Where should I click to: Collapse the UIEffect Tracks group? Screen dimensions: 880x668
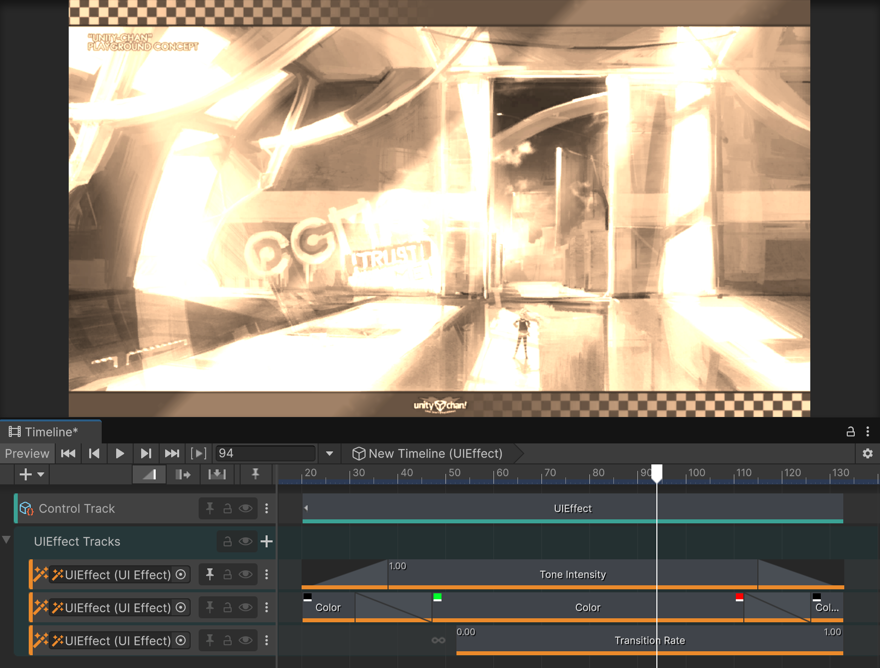[x=6, y=540]
